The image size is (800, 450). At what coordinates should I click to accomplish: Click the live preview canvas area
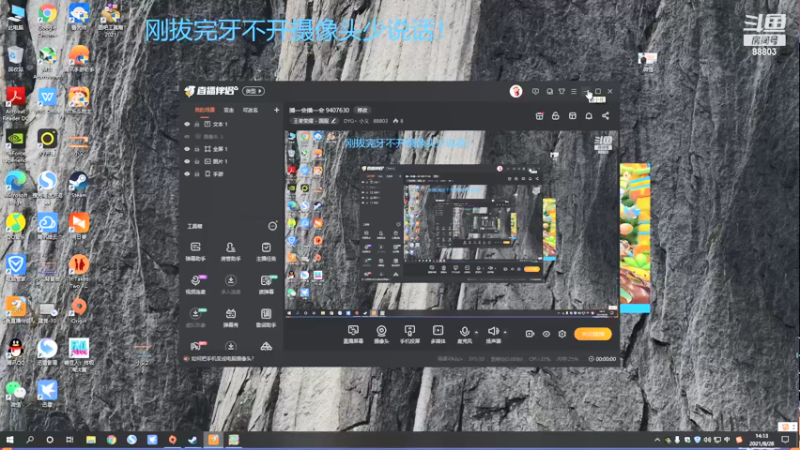tap(452, 224)
